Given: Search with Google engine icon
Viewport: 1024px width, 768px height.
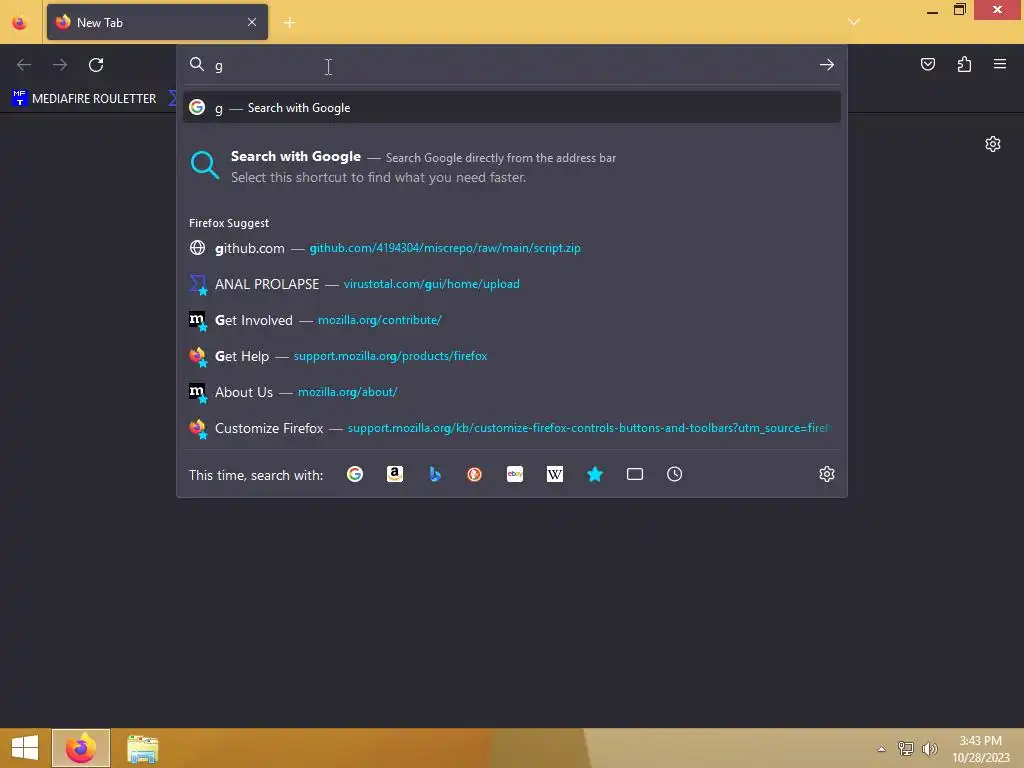Looking at the screenshot, I should pyautogui.click(x=355, y=474).
